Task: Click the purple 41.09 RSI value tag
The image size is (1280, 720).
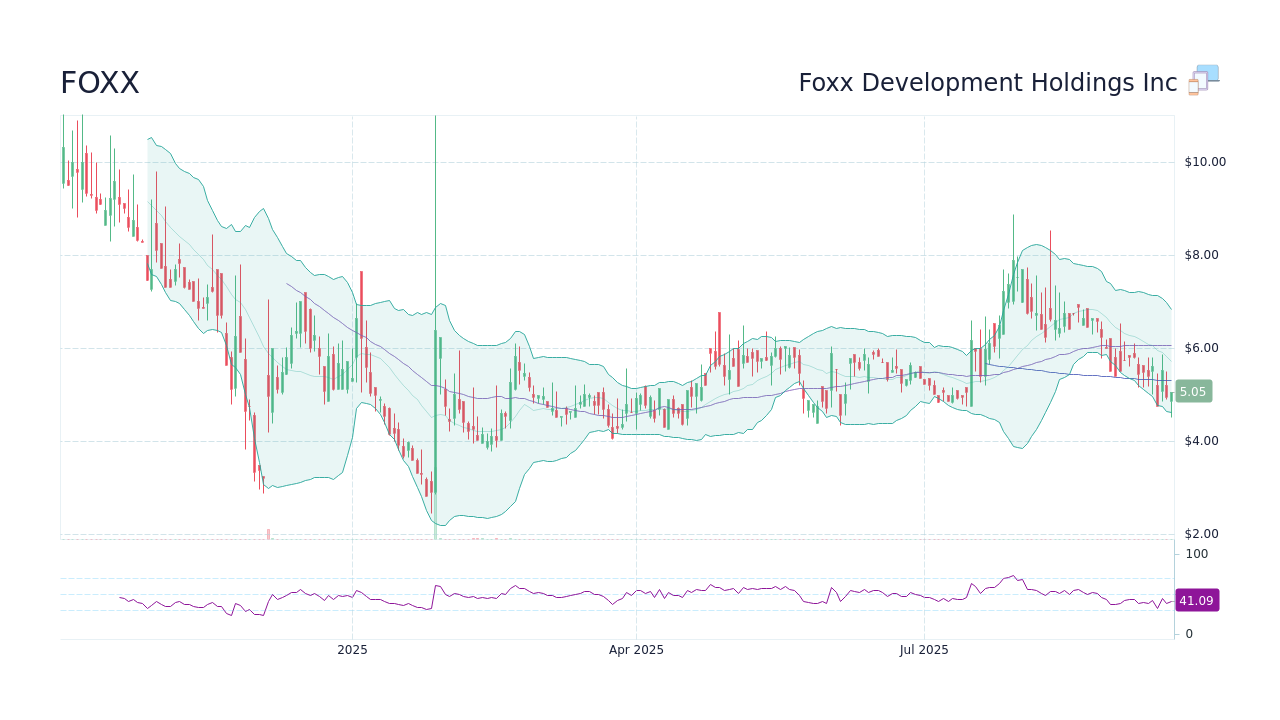Action: (x=1196, y=601)
